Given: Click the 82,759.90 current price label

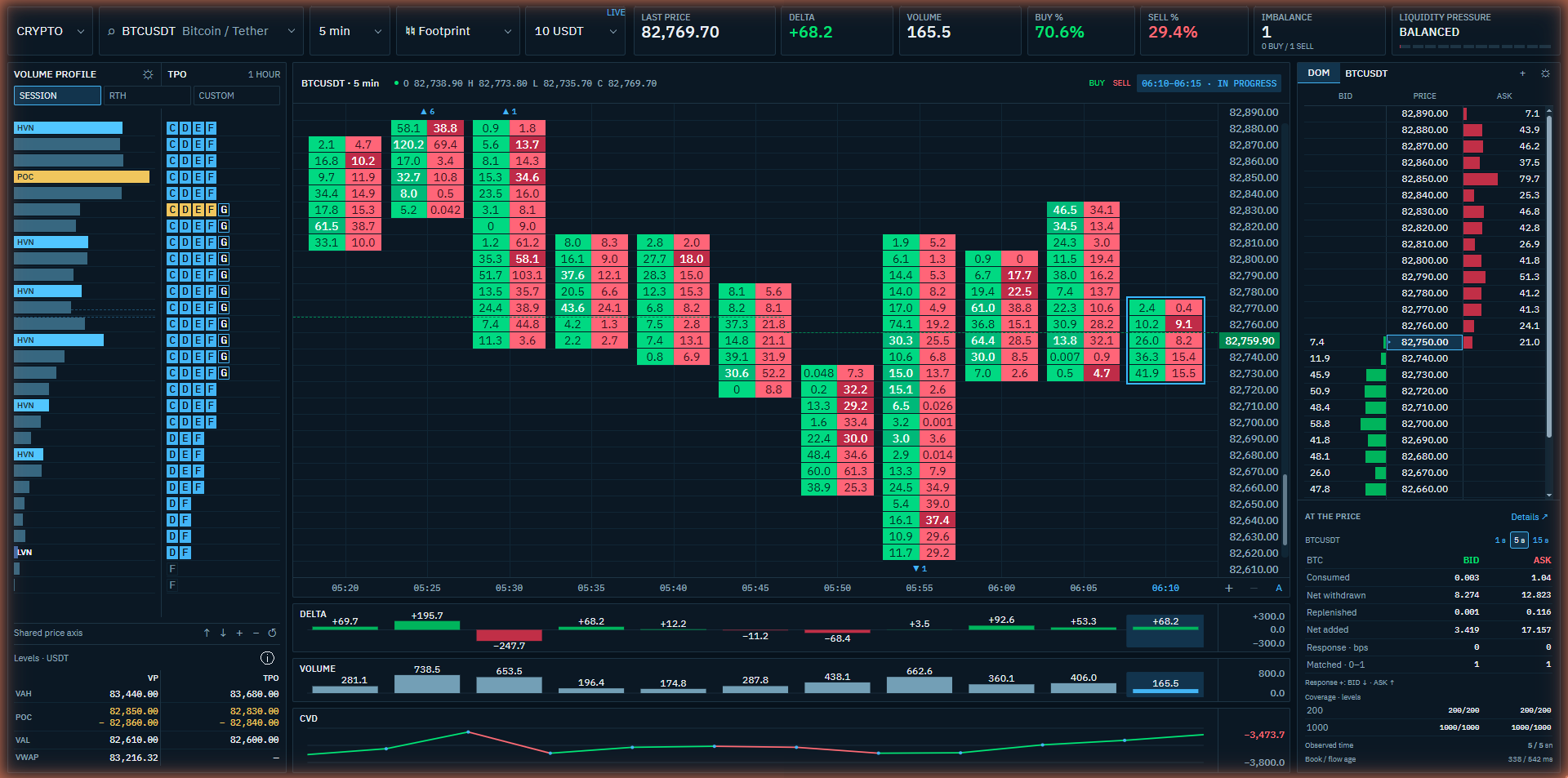Looking at the screenshot, I should 1249,340.
